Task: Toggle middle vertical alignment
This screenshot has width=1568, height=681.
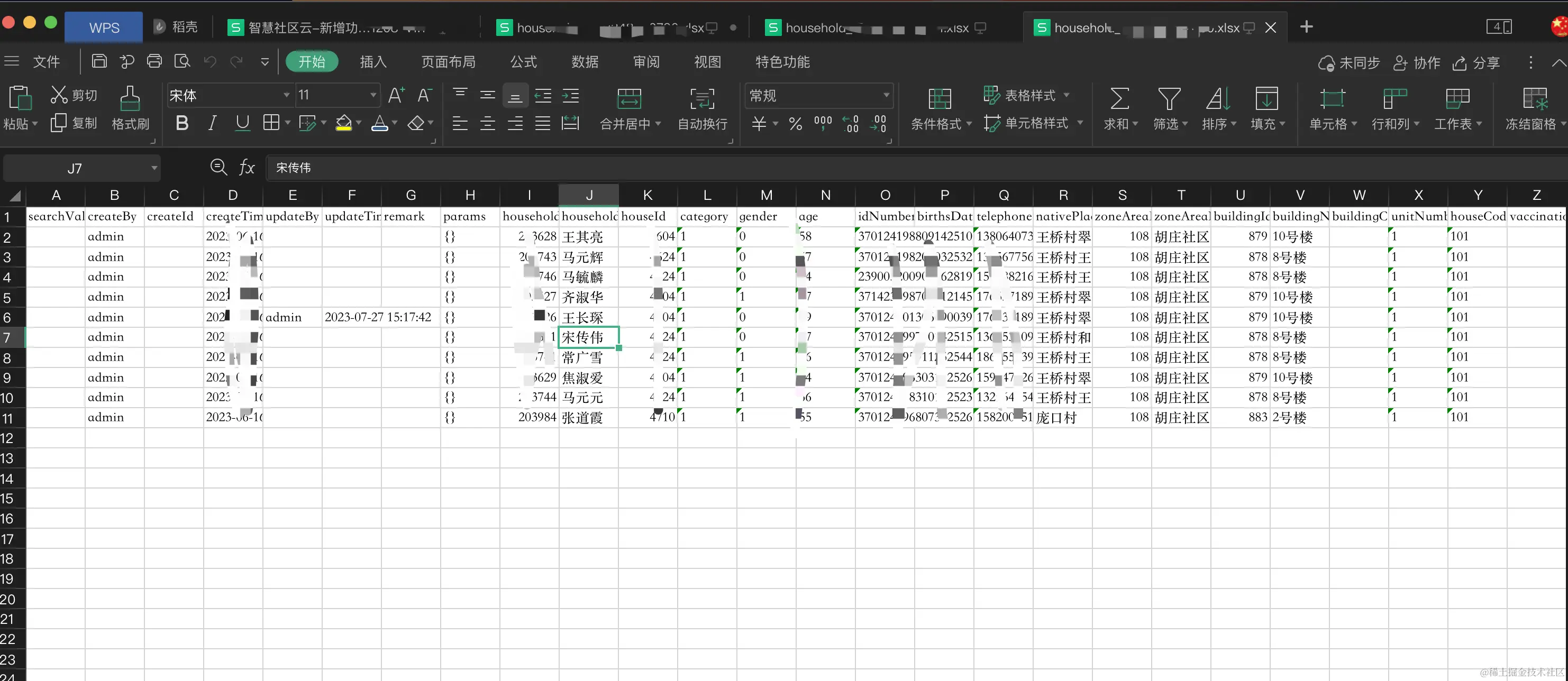Action: [x=488, y=95]
